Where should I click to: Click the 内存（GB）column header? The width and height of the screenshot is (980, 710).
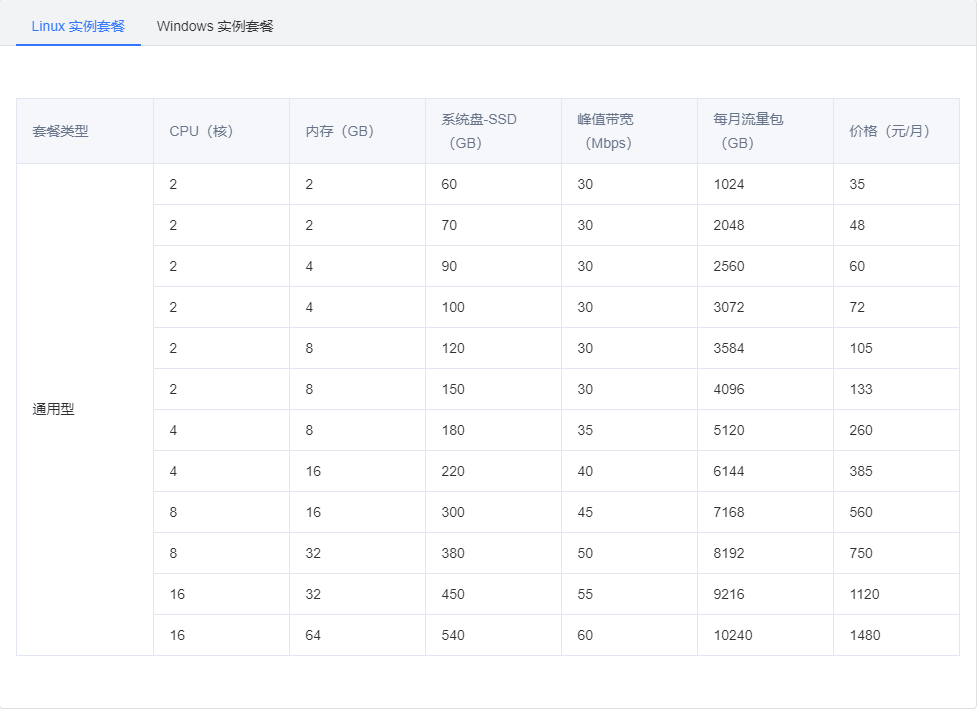(341, 131)
